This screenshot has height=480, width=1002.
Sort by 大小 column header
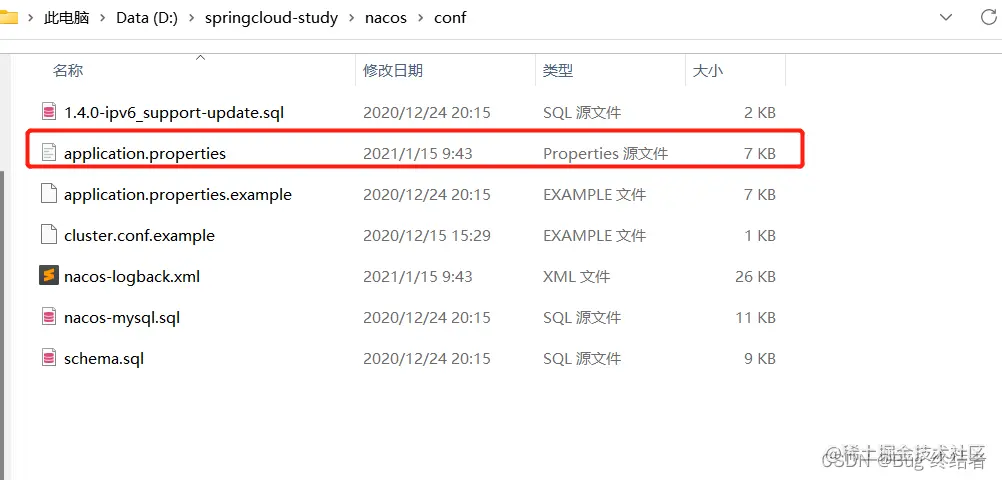click(x=707, y=70)
